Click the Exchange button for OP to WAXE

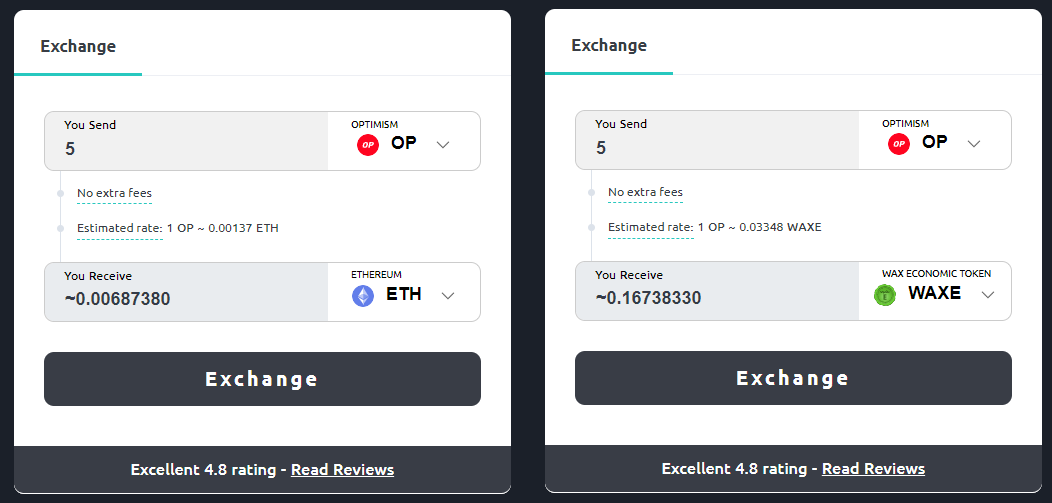(x=793, y=378)
